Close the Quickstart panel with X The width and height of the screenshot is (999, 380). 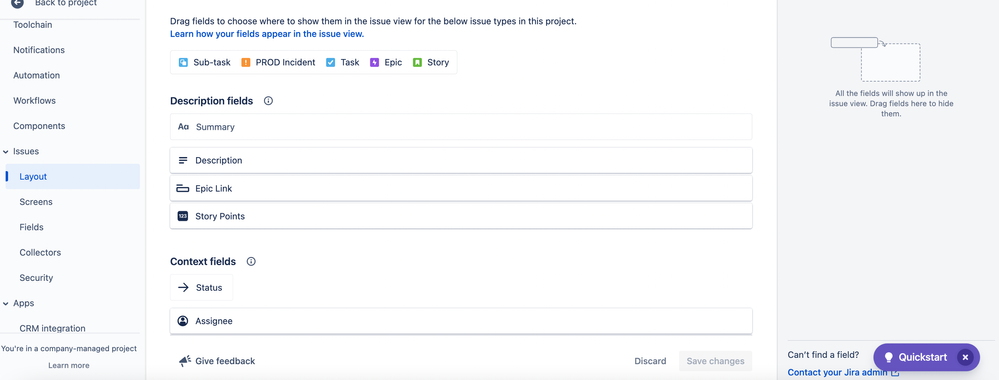click(x=965, y=358)
